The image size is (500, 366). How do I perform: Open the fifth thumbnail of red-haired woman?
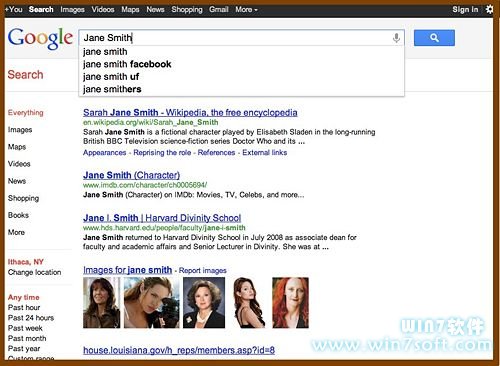pos(290,303)
